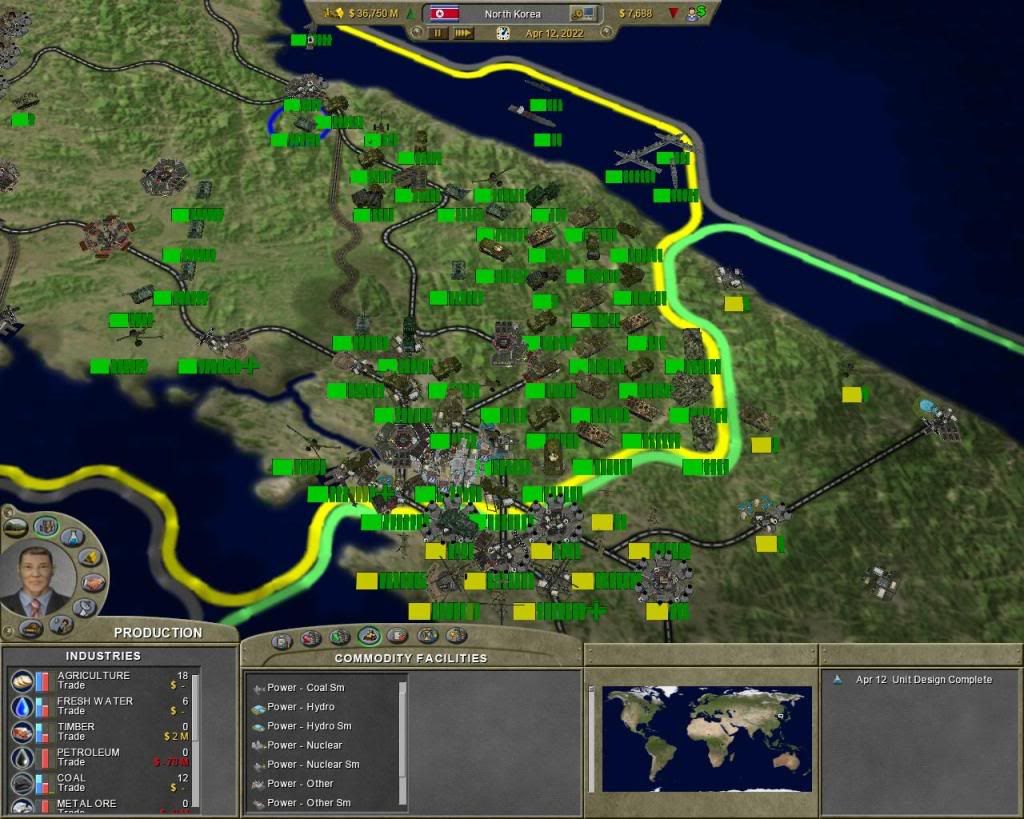Select Power - Coal Sm facility
This screenshot has width=1024, height=819.
coord(306,687)
